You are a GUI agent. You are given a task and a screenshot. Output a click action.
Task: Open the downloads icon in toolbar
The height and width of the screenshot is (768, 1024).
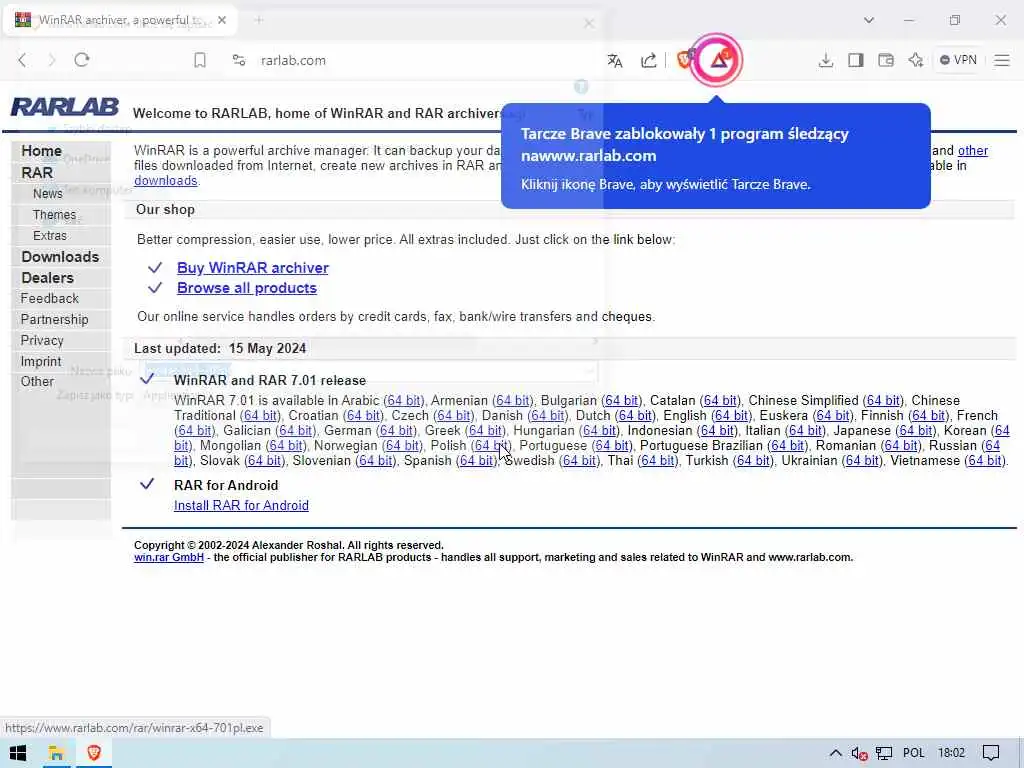pos(825,60)
